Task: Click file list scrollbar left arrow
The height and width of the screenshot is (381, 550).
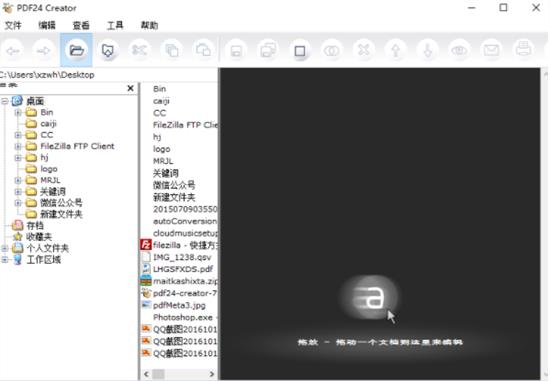Action: pyautogui.click(x=146, y=374)
